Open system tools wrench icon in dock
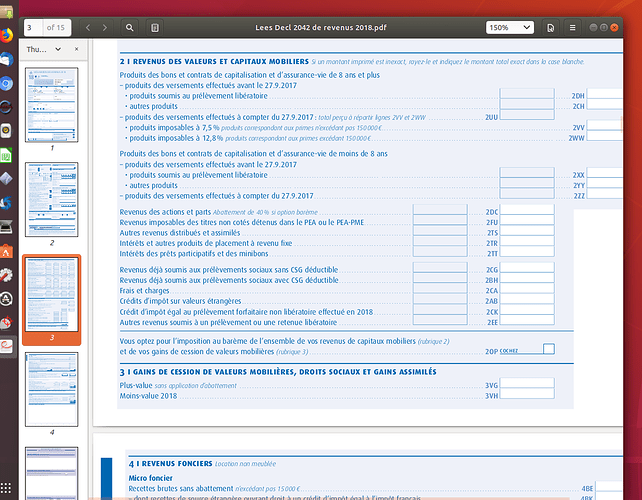Screen dimensions: 642x500 [x=6, y=275]
